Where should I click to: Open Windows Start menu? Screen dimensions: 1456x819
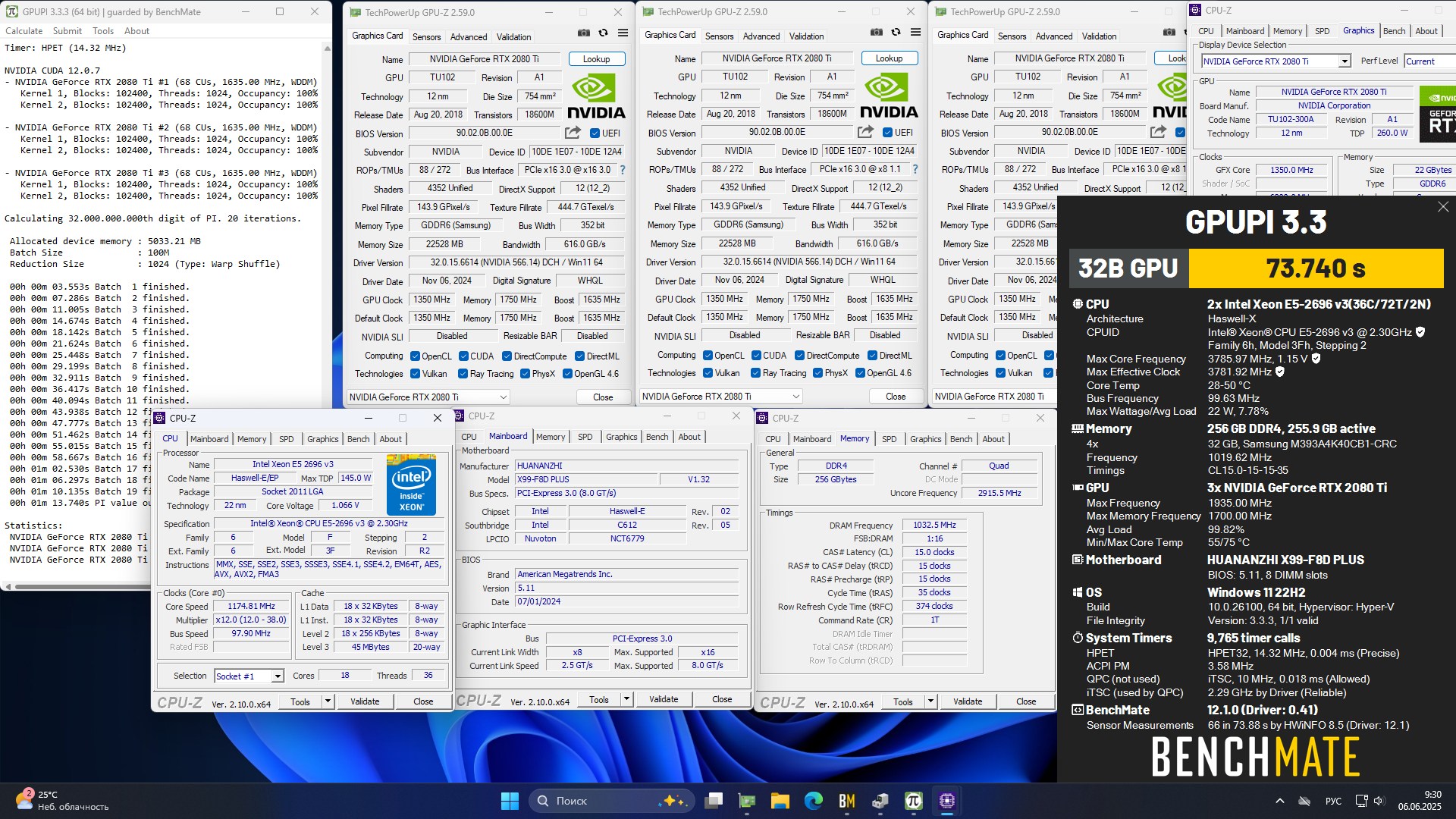510,801
